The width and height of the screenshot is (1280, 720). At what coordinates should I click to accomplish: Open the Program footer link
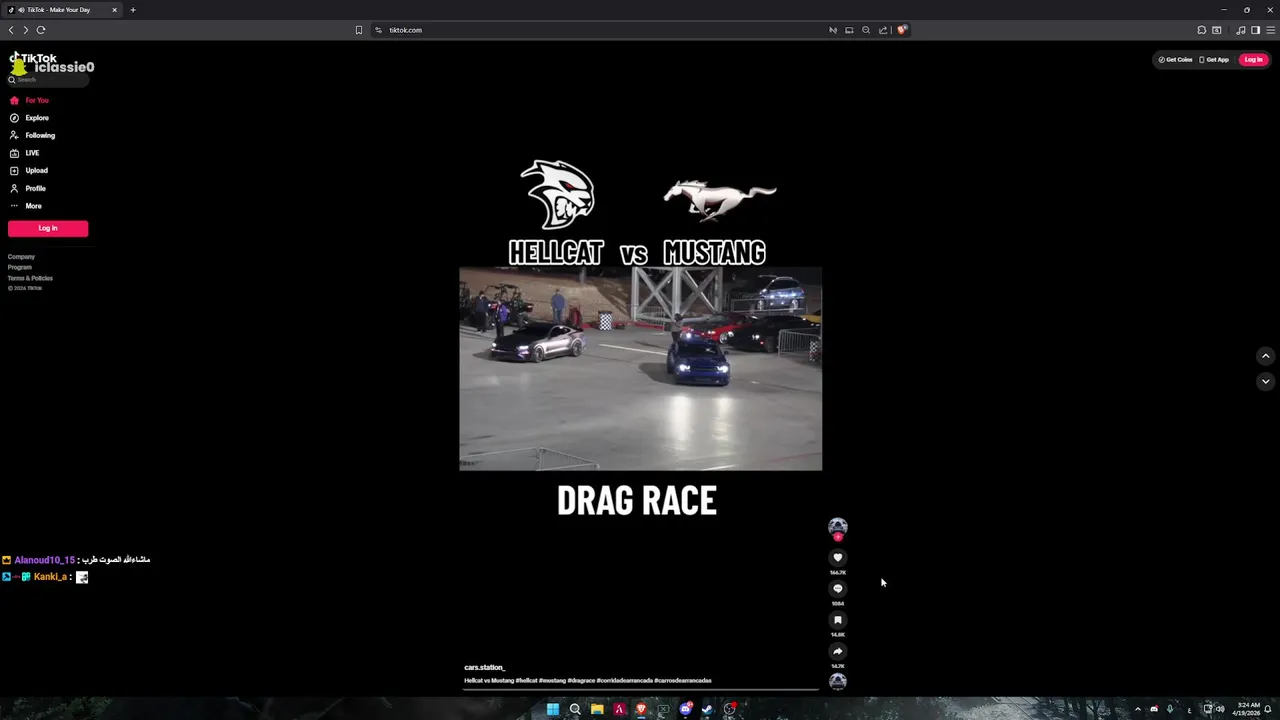pos(20,267)
